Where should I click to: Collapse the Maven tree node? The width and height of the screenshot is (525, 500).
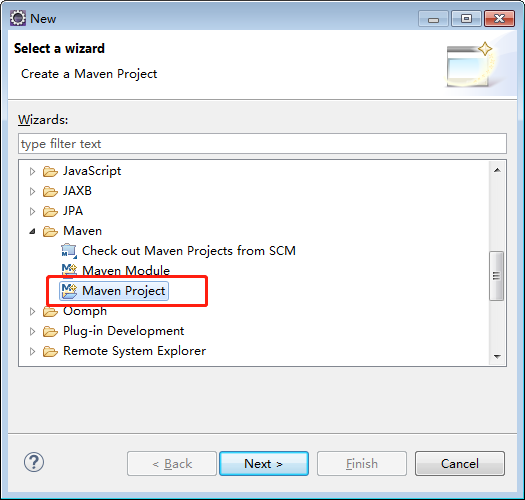coord(32,231)
